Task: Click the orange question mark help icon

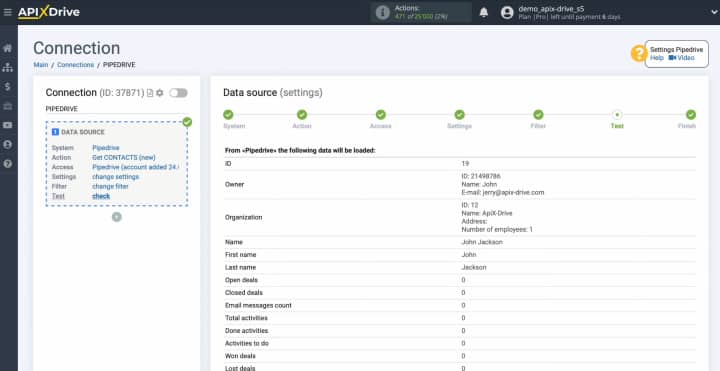Action: click(x=639, y=54)
